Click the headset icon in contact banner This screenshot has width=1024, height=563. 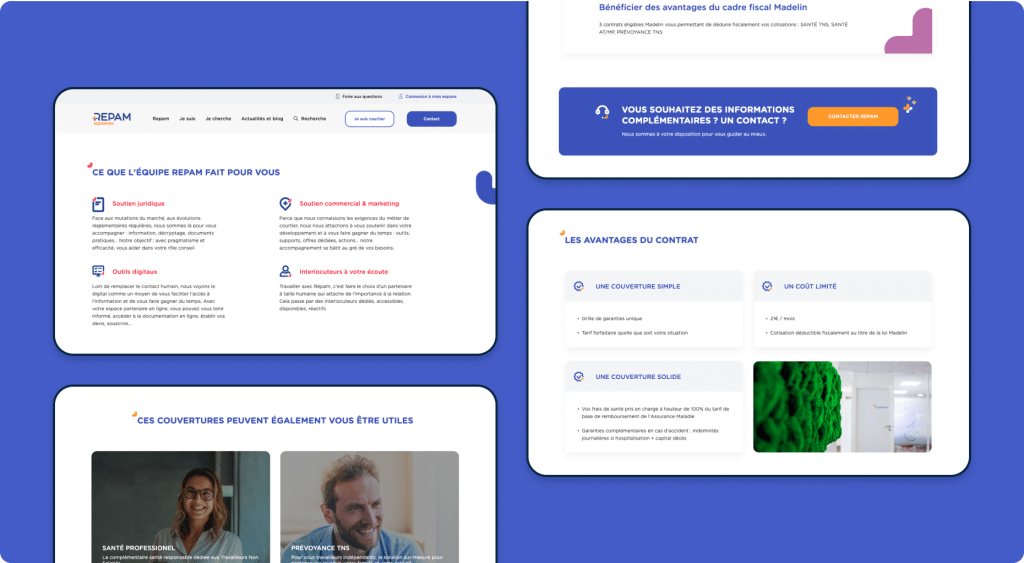(602, 112)
